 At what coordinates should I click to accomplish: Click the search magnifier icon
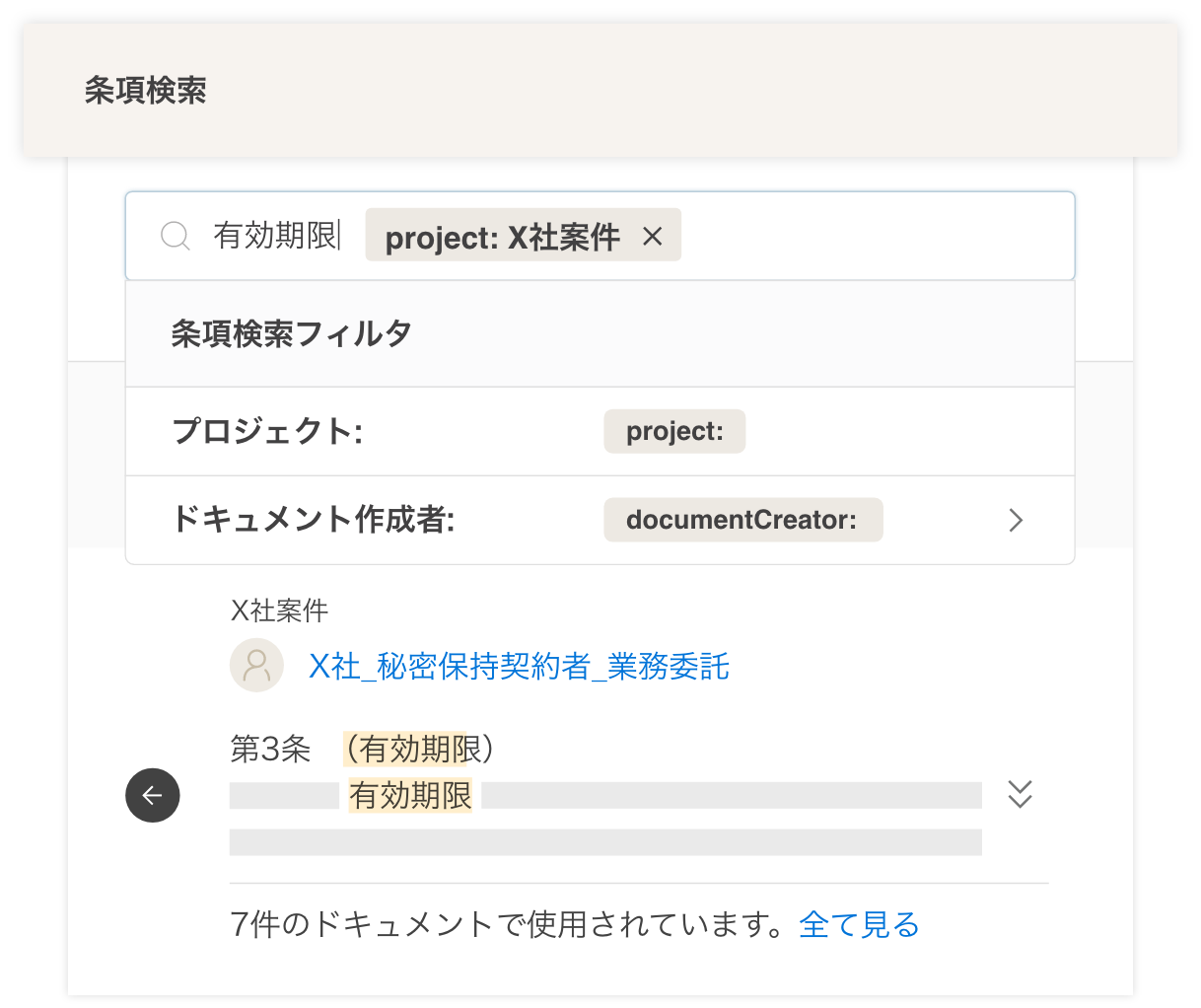pyautogui.click(x=176, y=236)
